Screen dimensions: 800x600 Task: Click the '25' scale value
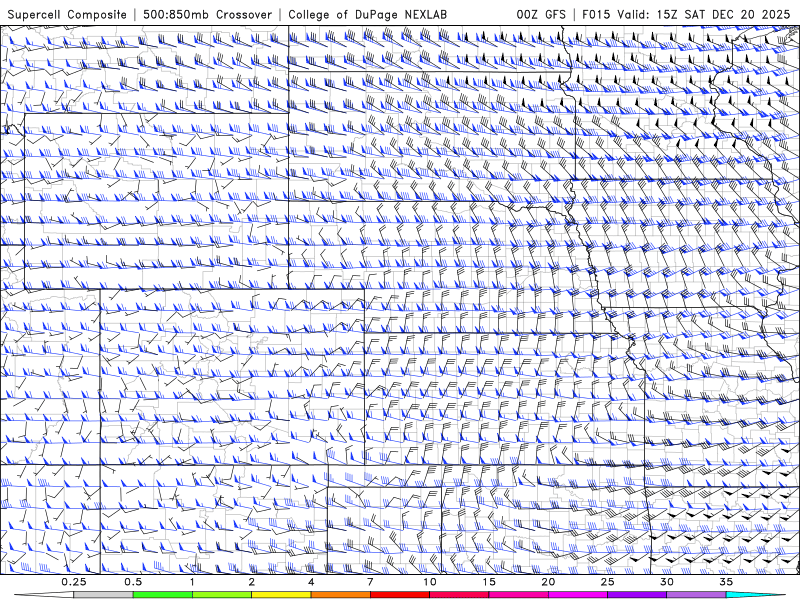point(608,582)
